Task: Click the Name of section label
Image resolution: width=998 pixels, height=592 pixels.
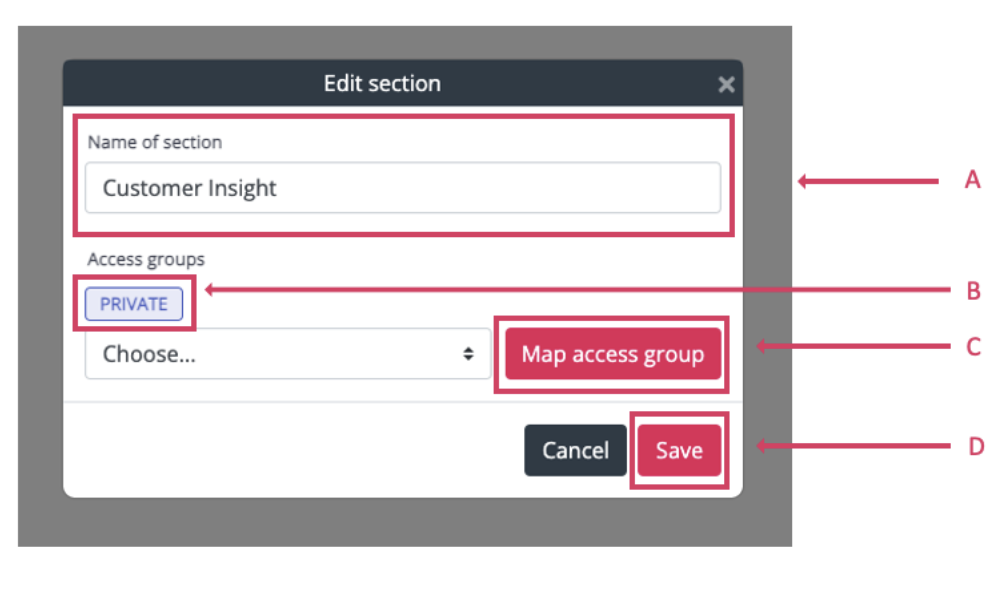Action: pos(155,142)
